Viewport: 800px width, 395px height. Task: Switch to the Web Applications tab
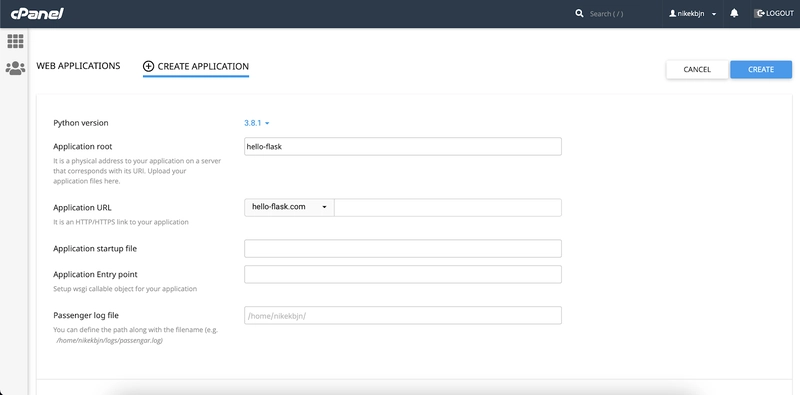pyautogui.click(x=79, y=66)
